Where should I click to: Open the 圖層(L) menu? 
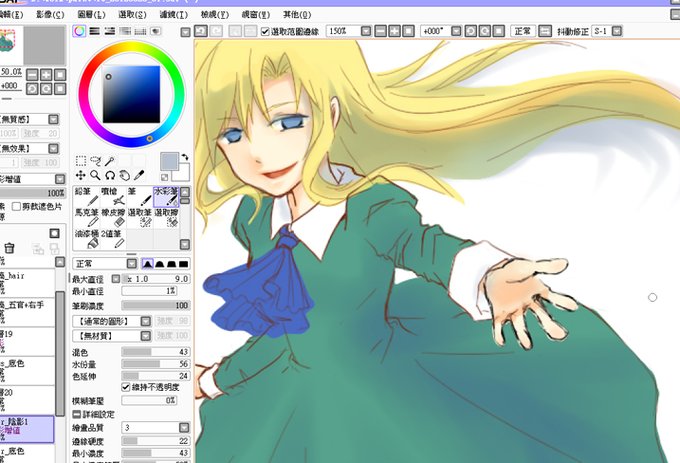pyautogui.click(x=91, y=15)
